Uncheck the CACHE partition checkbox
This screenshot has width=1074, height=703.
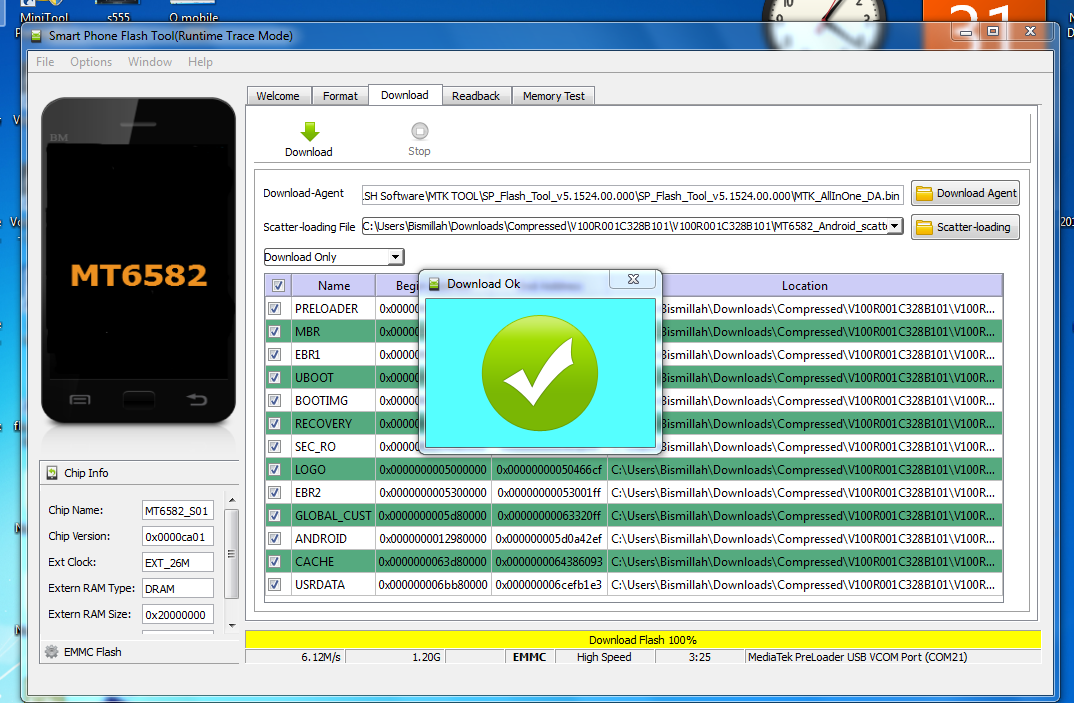(x=275, y=561)
